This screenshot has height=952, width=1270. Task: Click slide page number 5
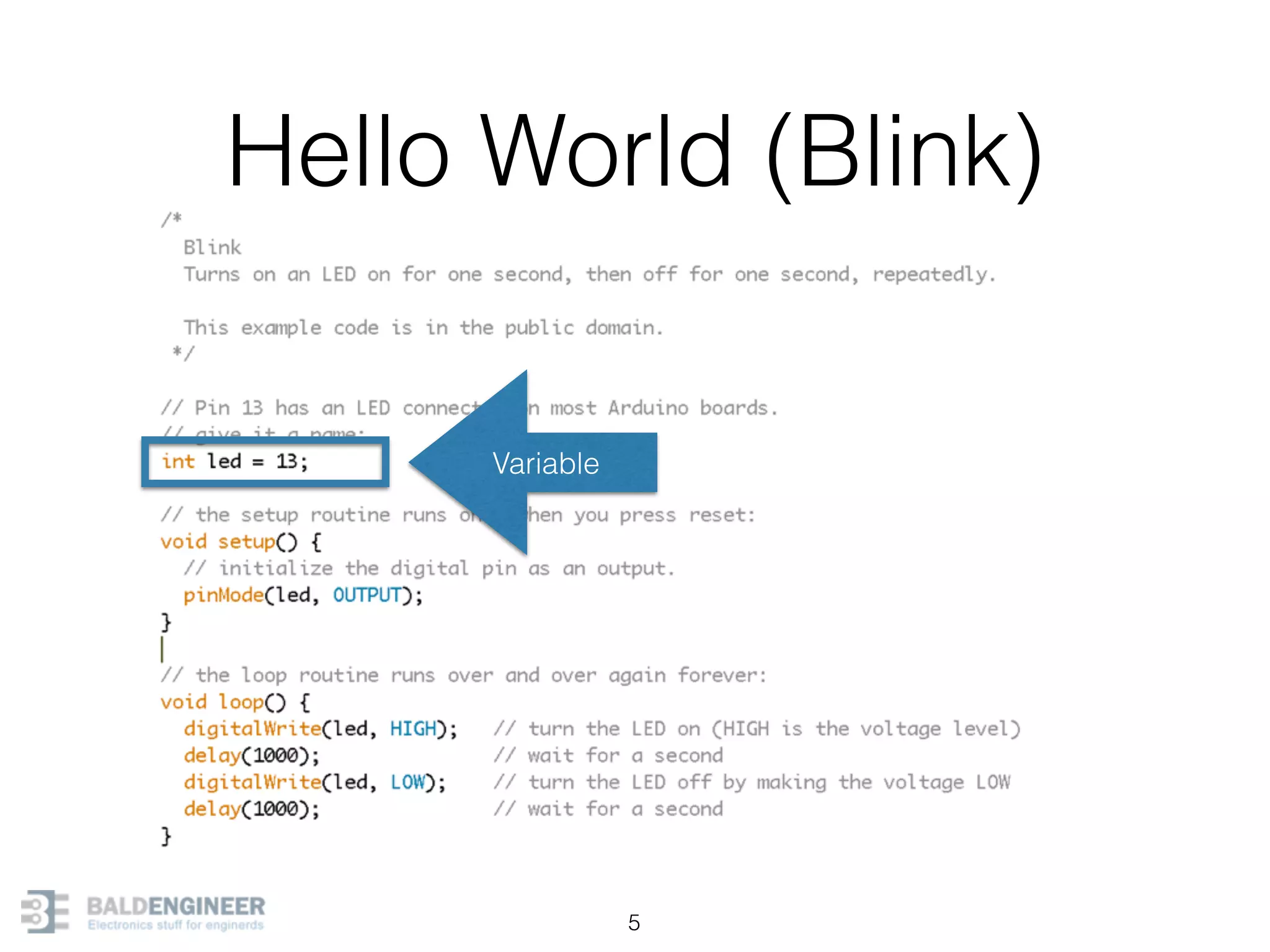[634, 923]
